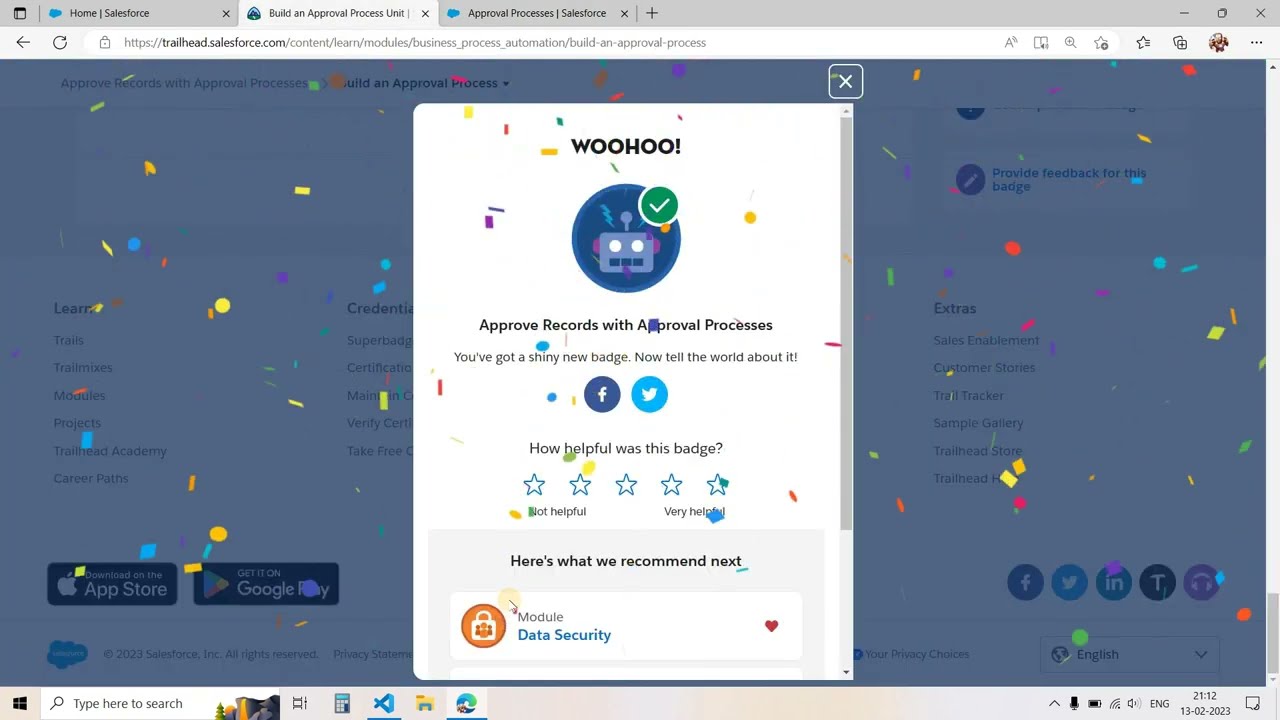Go back in browser
Screen dimensions: 1280x720
click(23, 42)
